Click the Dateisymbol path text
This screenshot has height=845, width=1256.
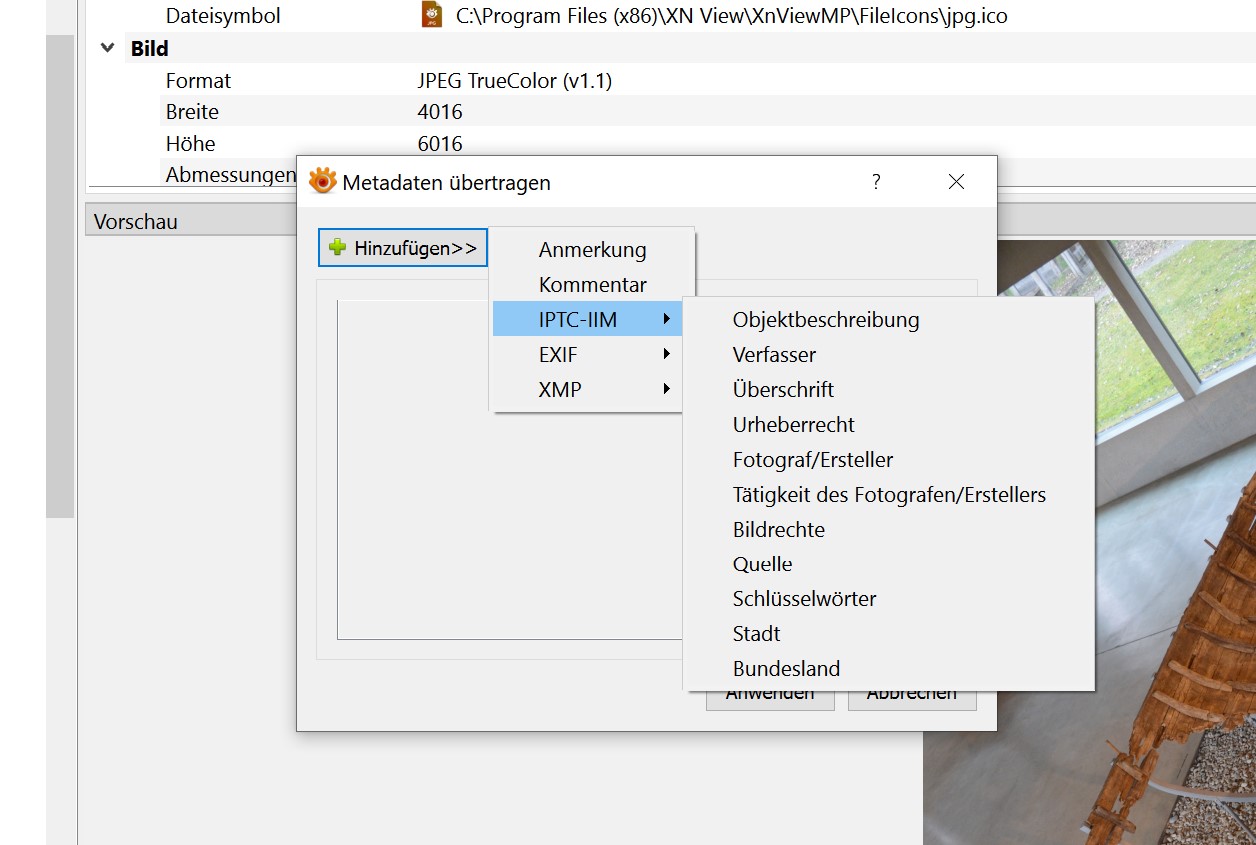[732, 16]
